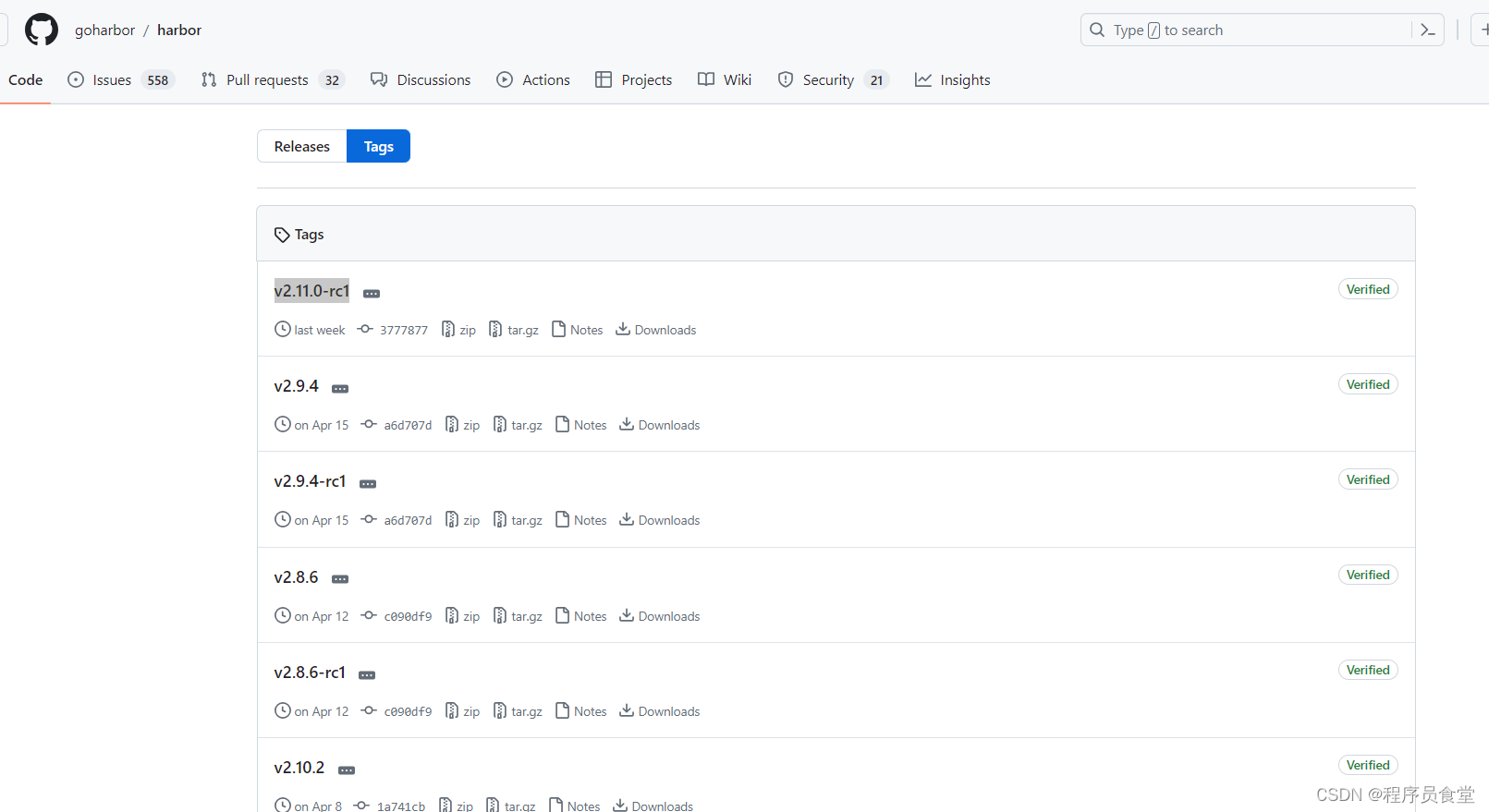1489x812 pixels.
Task: Download tar.gz for v2.11.0-rc1
Action: pyautogui.click(x=514, y=330)
